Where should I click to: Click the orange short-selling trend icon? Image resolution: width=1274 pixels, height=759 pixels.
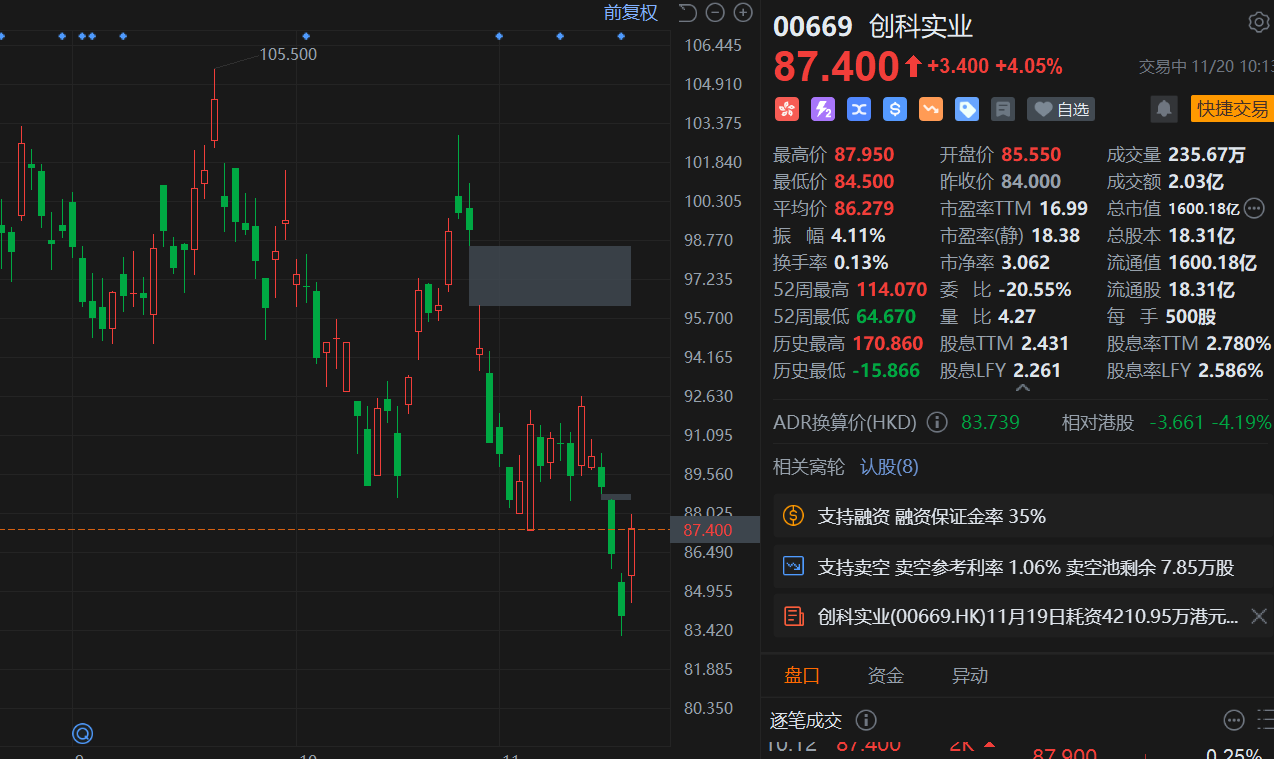[x=930, y=109]
